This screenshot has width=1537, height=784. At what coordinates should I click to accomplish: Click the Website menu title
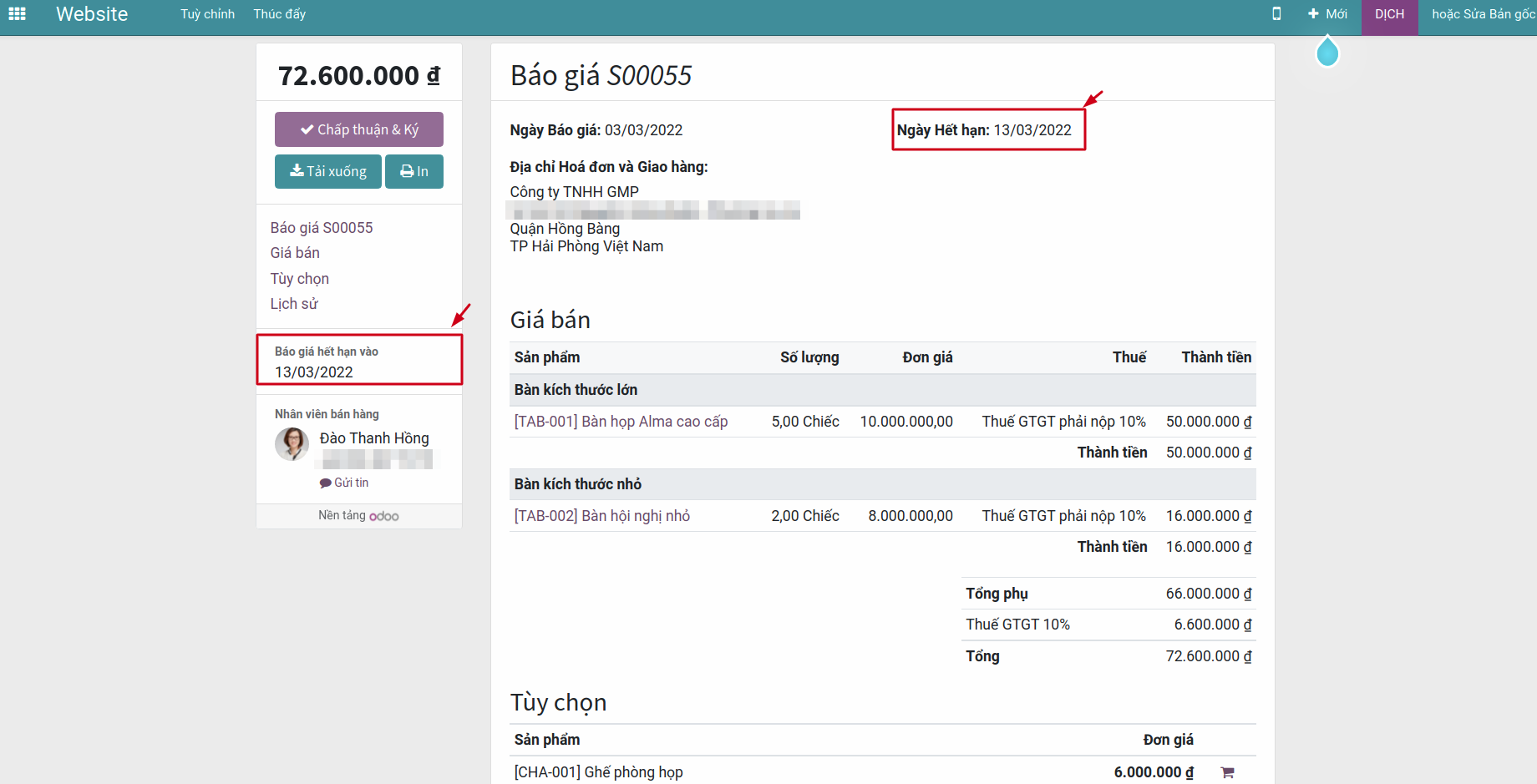tap(92, 14)
